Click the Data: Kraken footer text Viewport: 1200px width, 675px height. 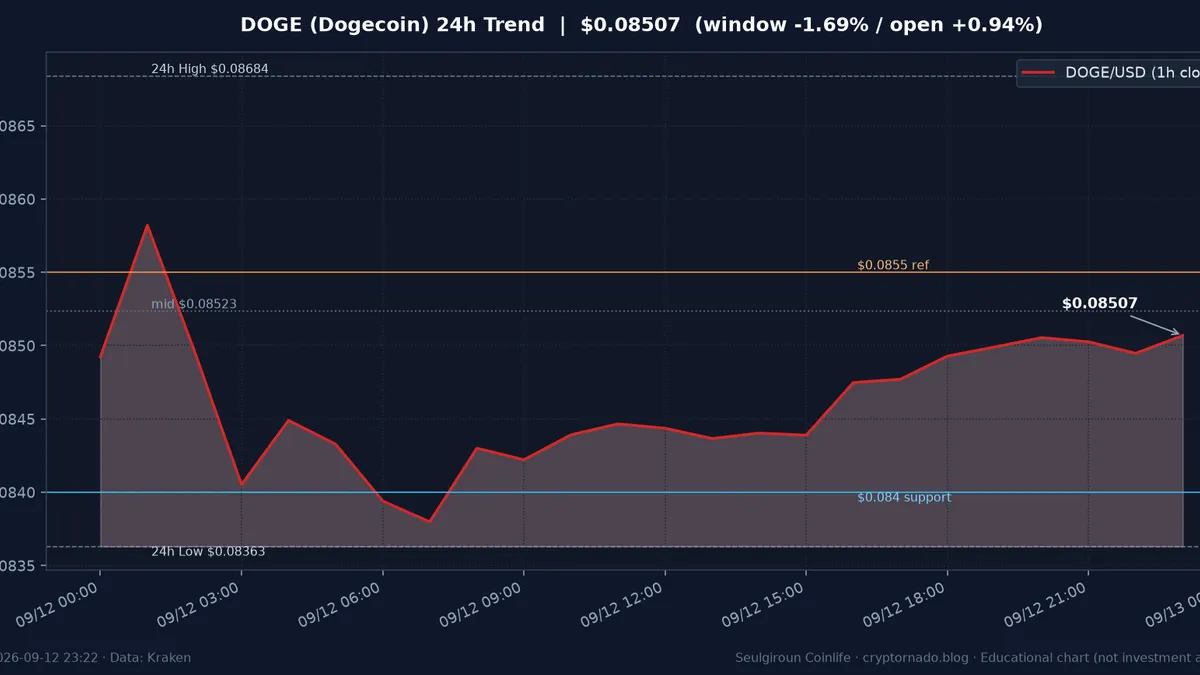(x=150, y=658)
